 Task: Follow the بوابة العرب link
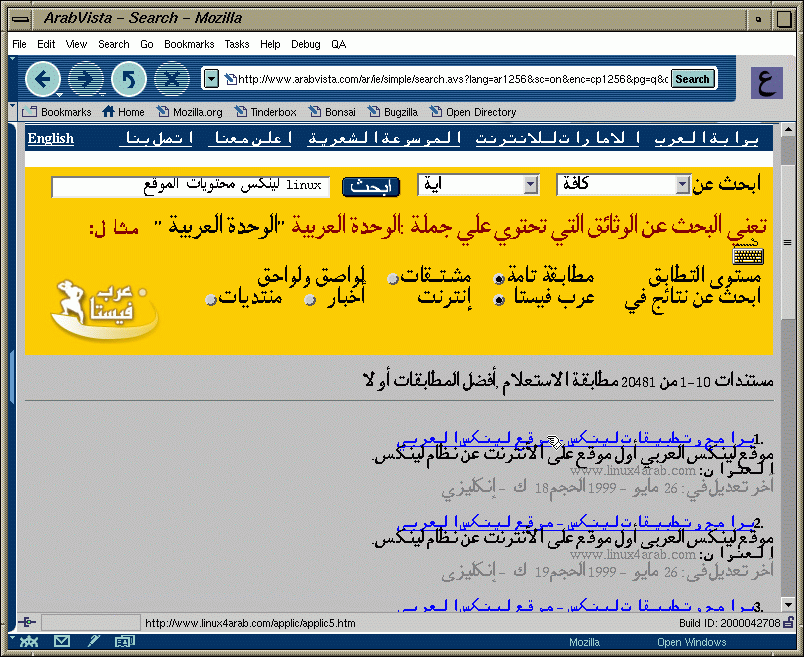click(707, 138)
